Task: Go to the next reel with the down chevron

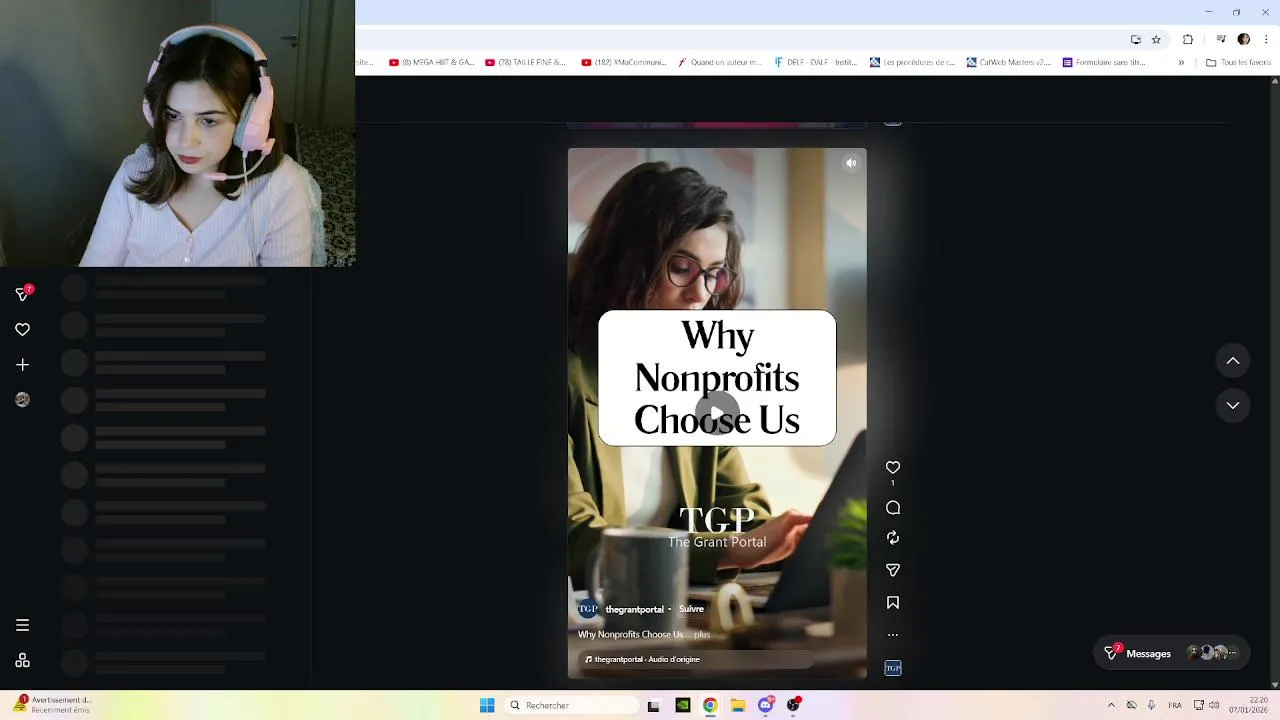Action: 1233,405
